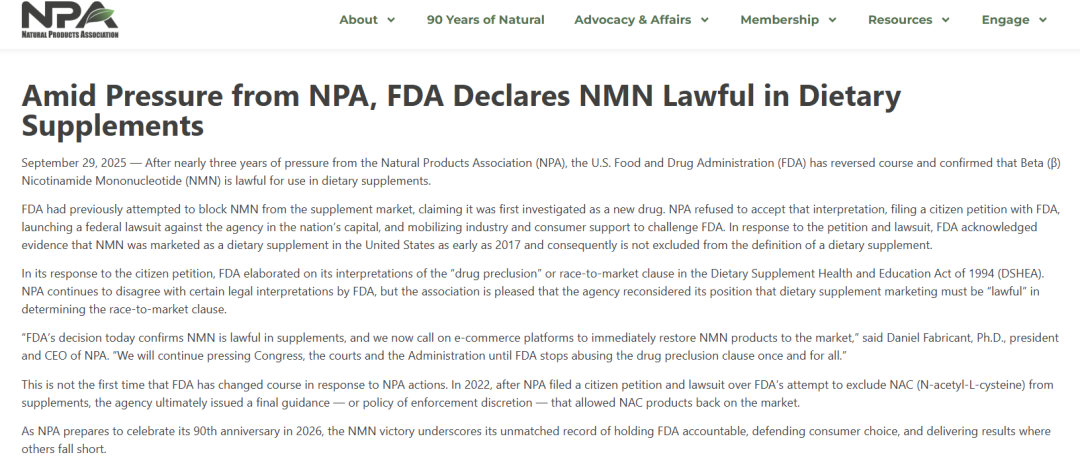Expand the Advocacy & Affairs dropdown arrow
1080x461 pixels.
tap(705, 20)
